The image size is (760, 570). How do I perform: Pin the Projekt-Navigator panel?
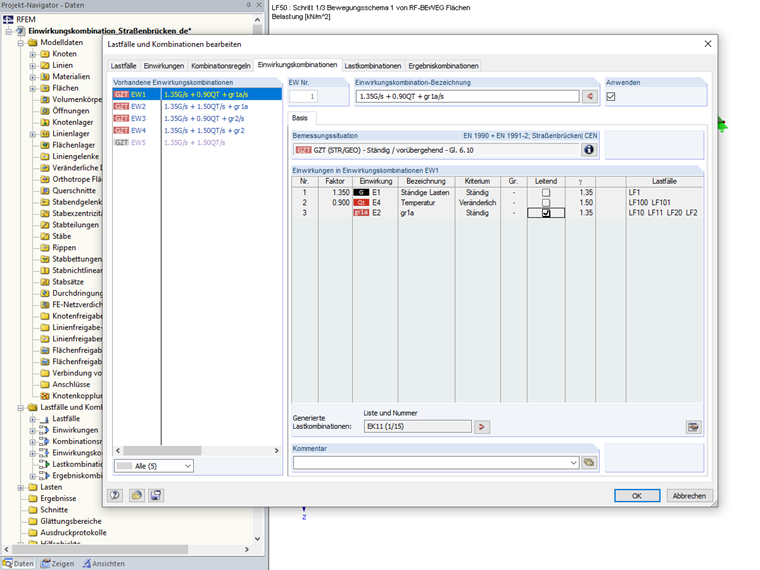(248, 5)
